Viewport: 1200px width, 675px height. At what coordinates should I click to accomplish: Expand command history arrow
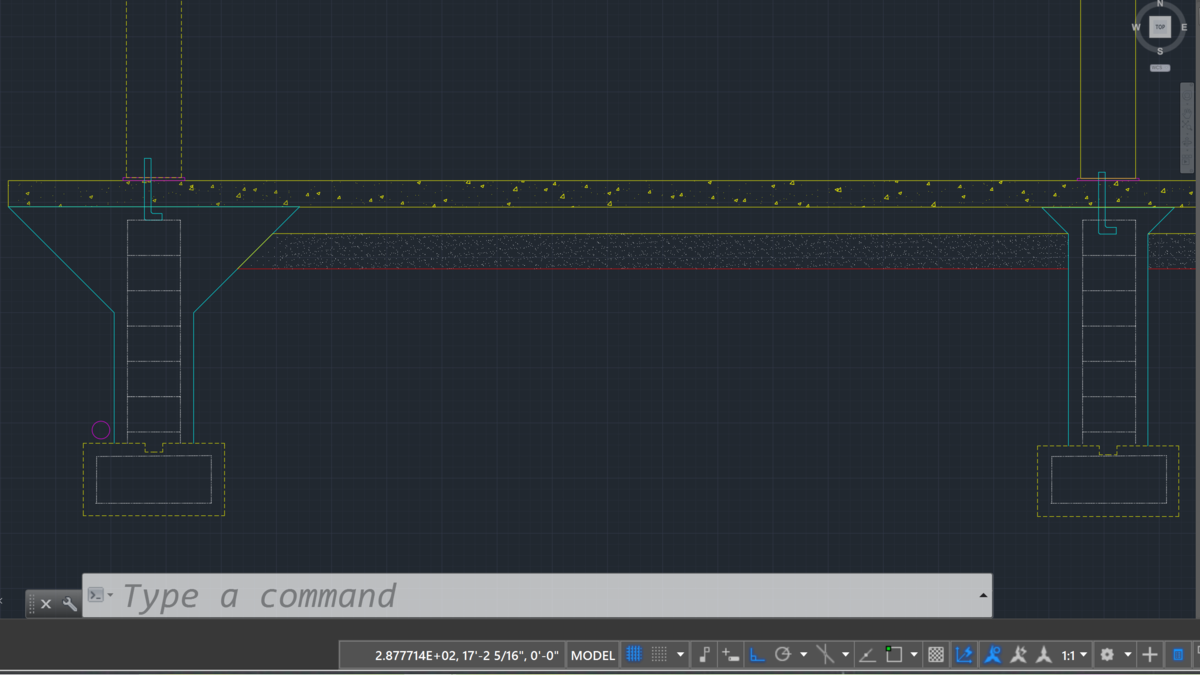tap(983, 595)
